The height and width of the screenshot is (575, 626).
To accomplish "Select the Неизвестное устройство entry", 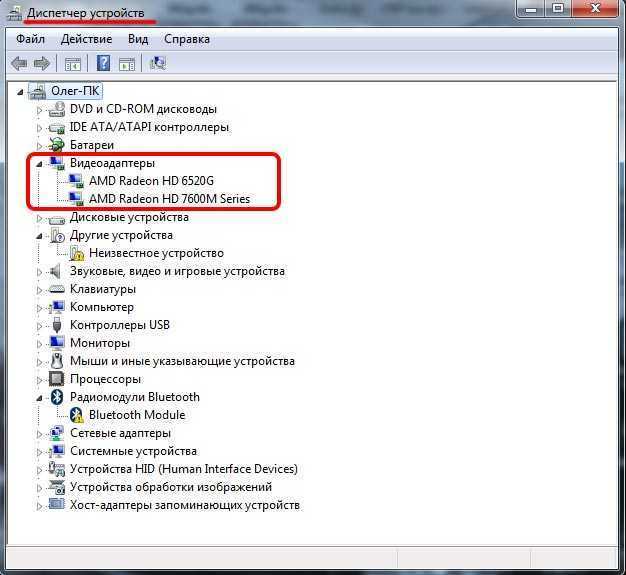I will (x=156, y=253).
